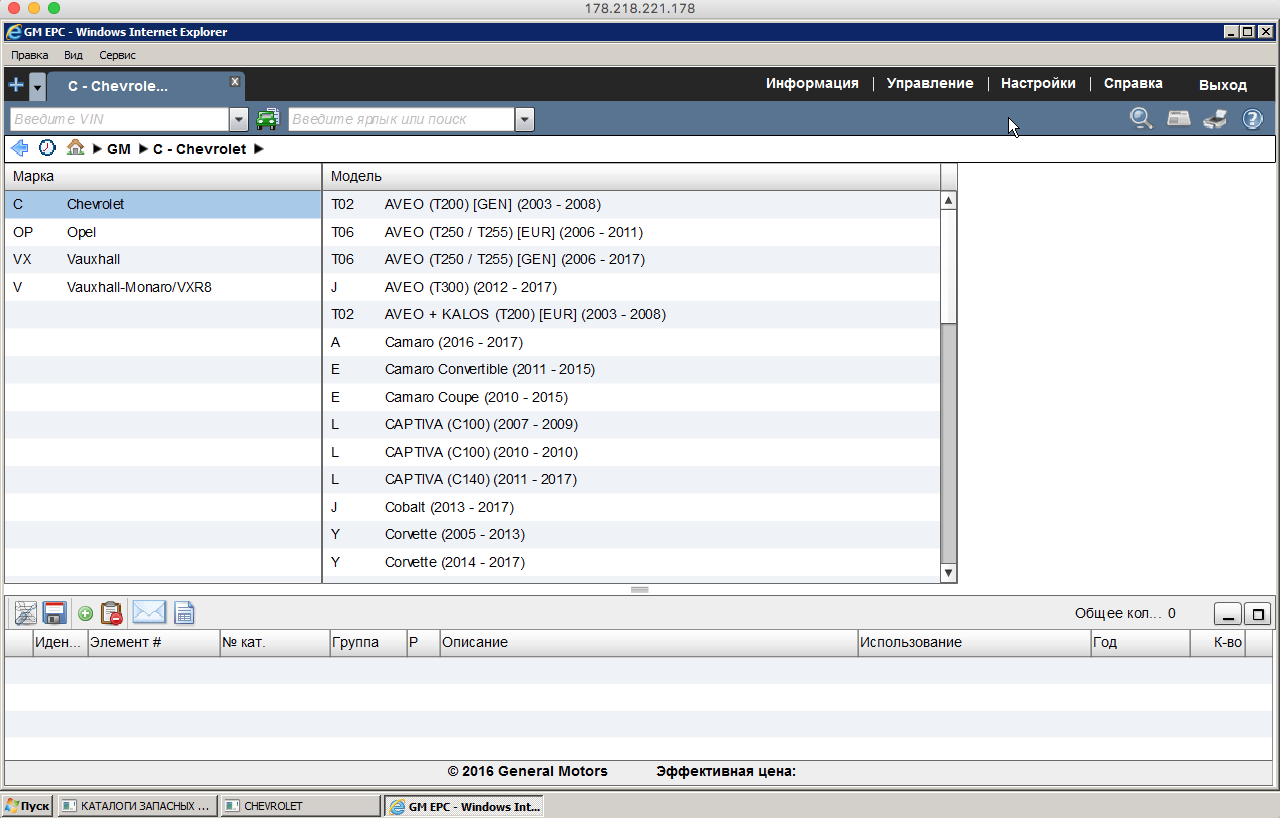This screenshot has width=1280, height=818.
Task: Open help via the question mark icon
Action: pos(1253,119)
